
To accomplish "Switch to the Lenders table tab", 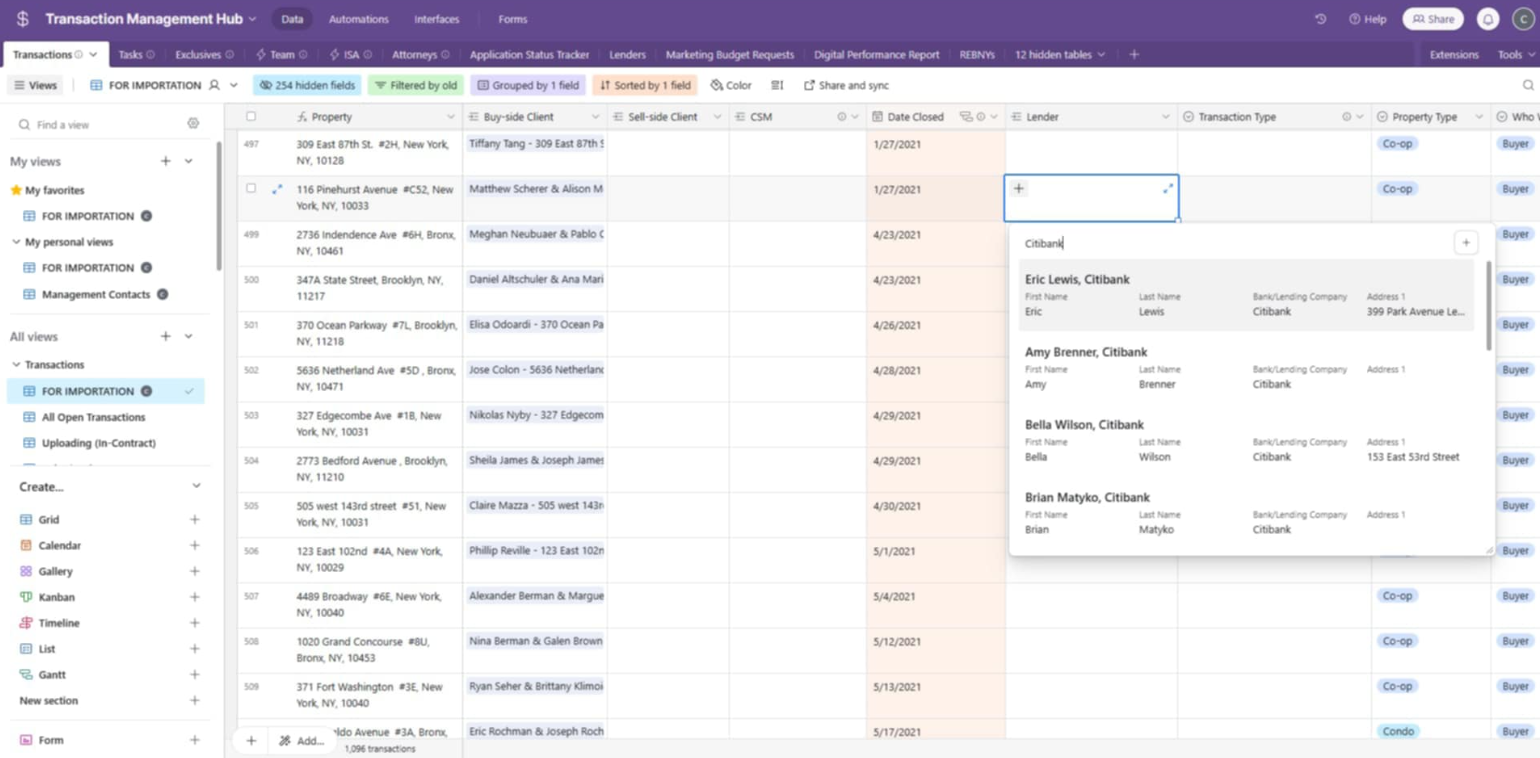I will point(627,55).
